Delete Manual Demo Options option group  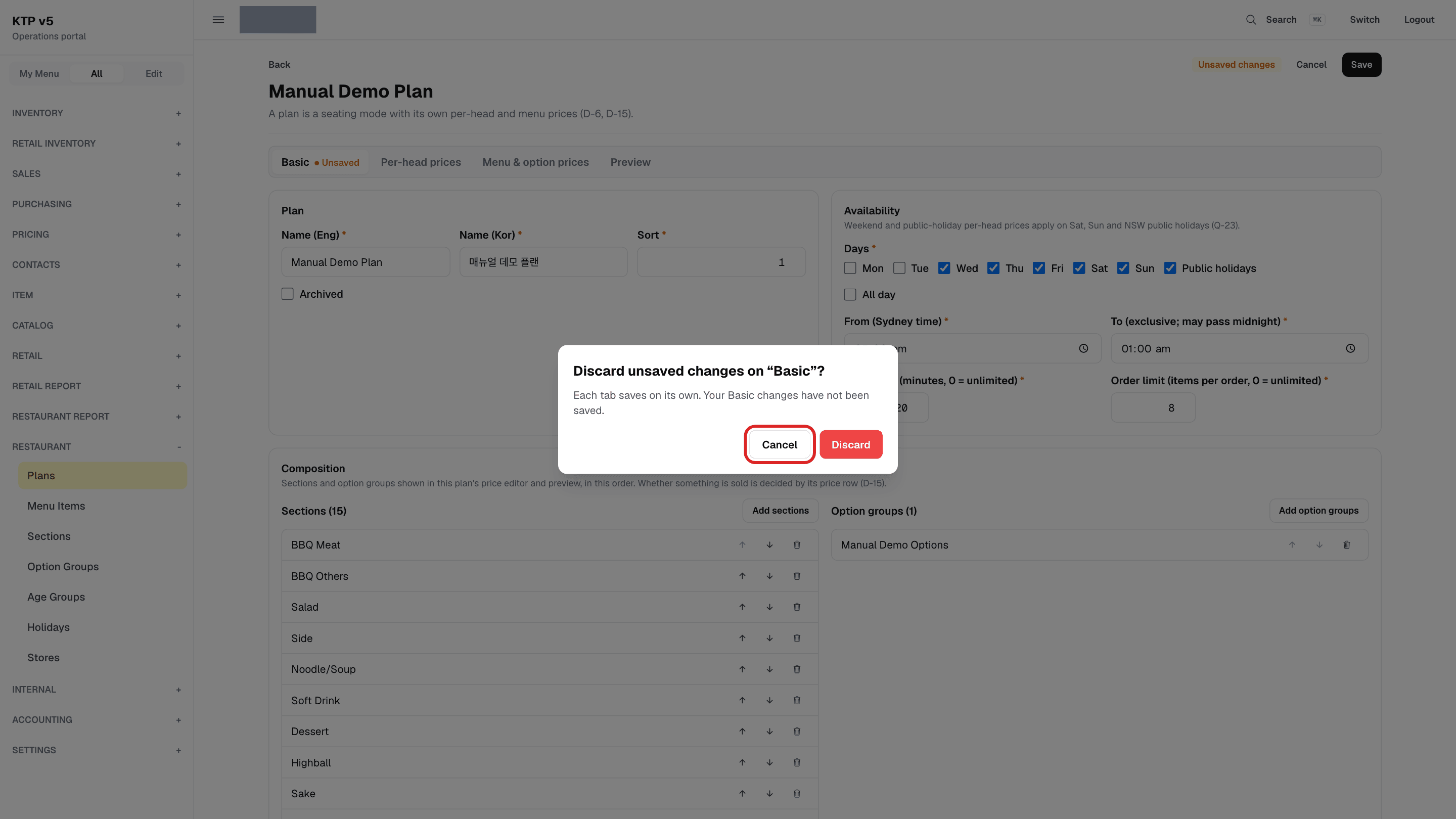pos(1346,545)
